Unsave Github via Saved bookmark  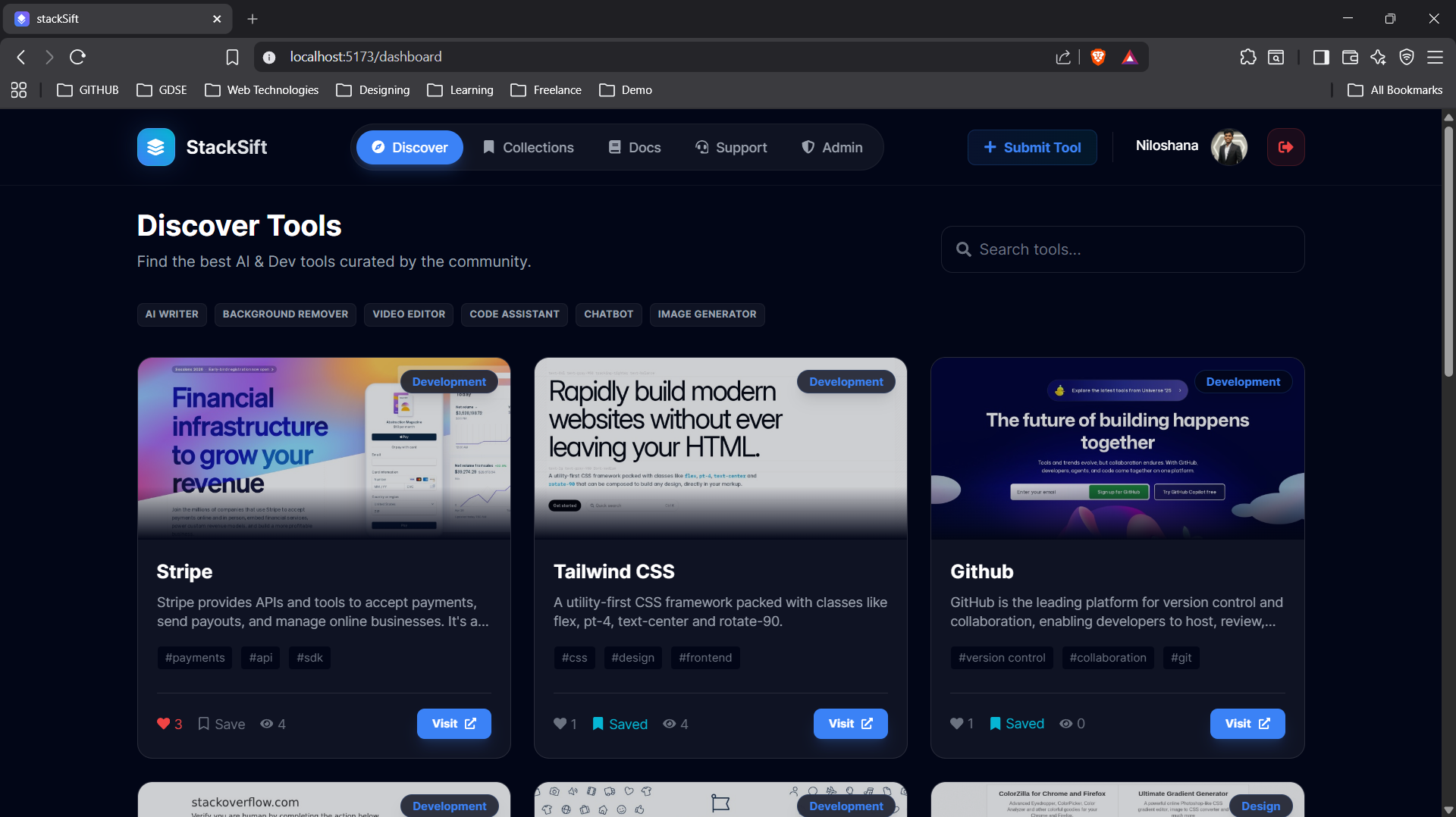tap(1016, 724)
